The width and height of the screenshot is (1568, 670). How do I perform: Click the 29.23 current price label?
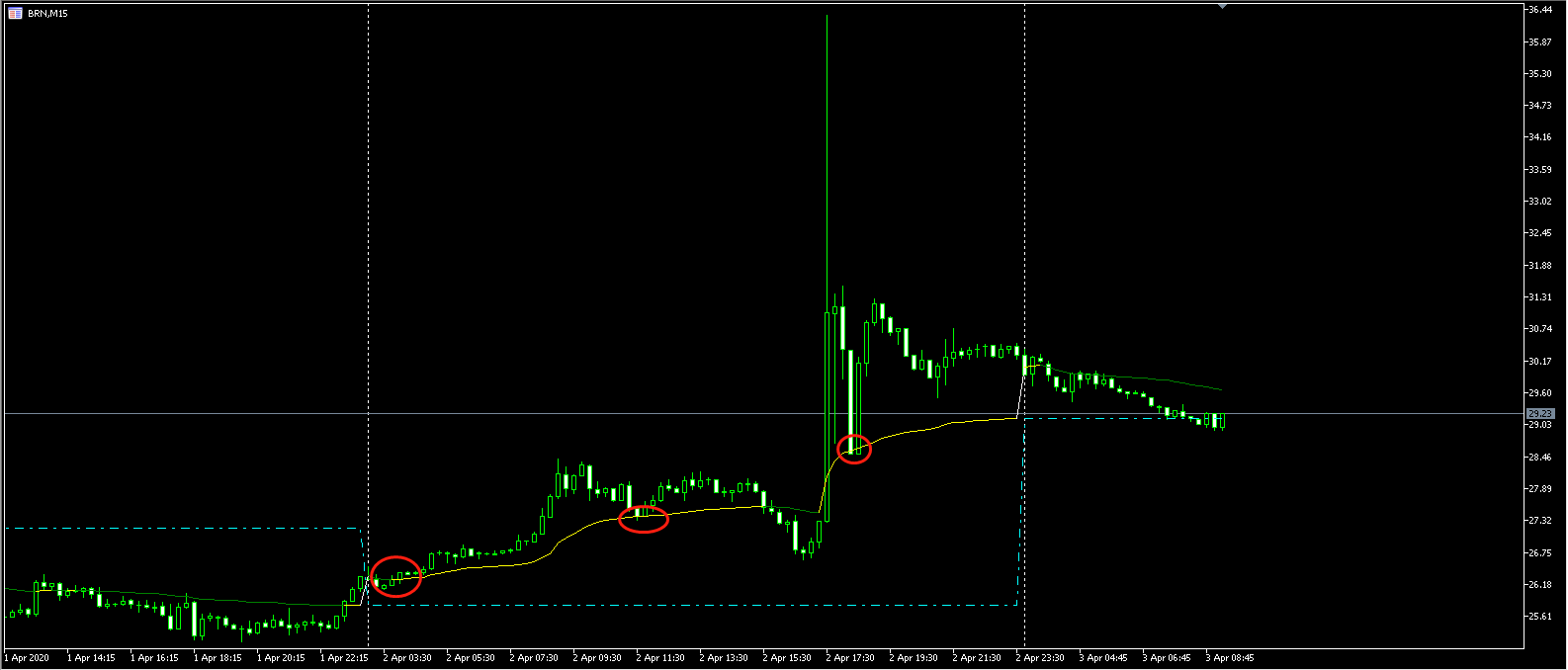pos(1540,413)
